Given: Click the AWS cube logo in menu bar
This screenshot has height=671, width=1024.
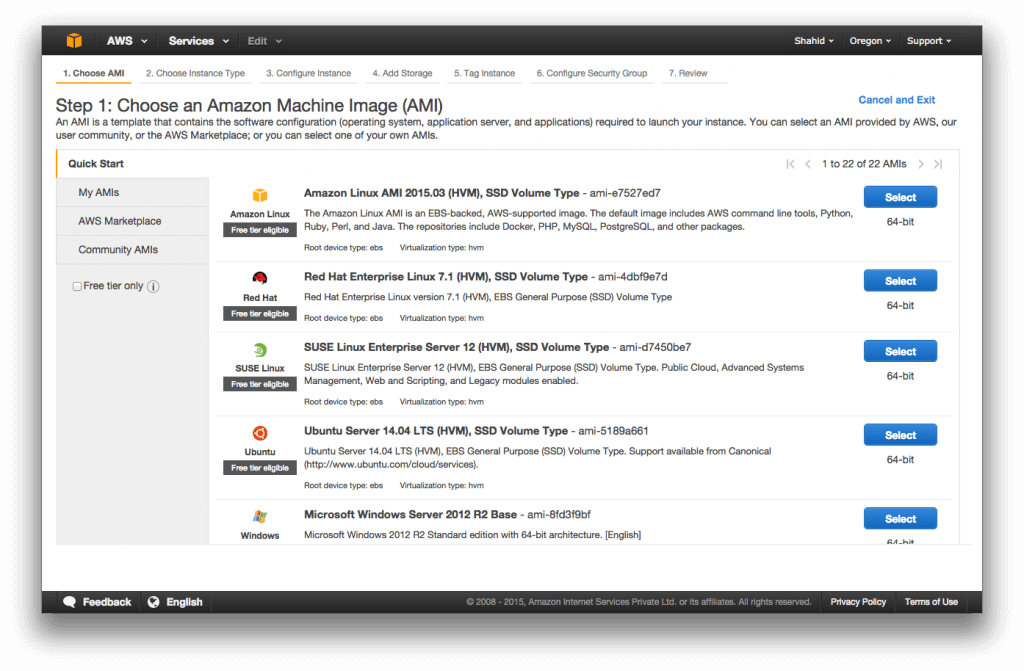Looking at the screenshot, I should (74, 40).
